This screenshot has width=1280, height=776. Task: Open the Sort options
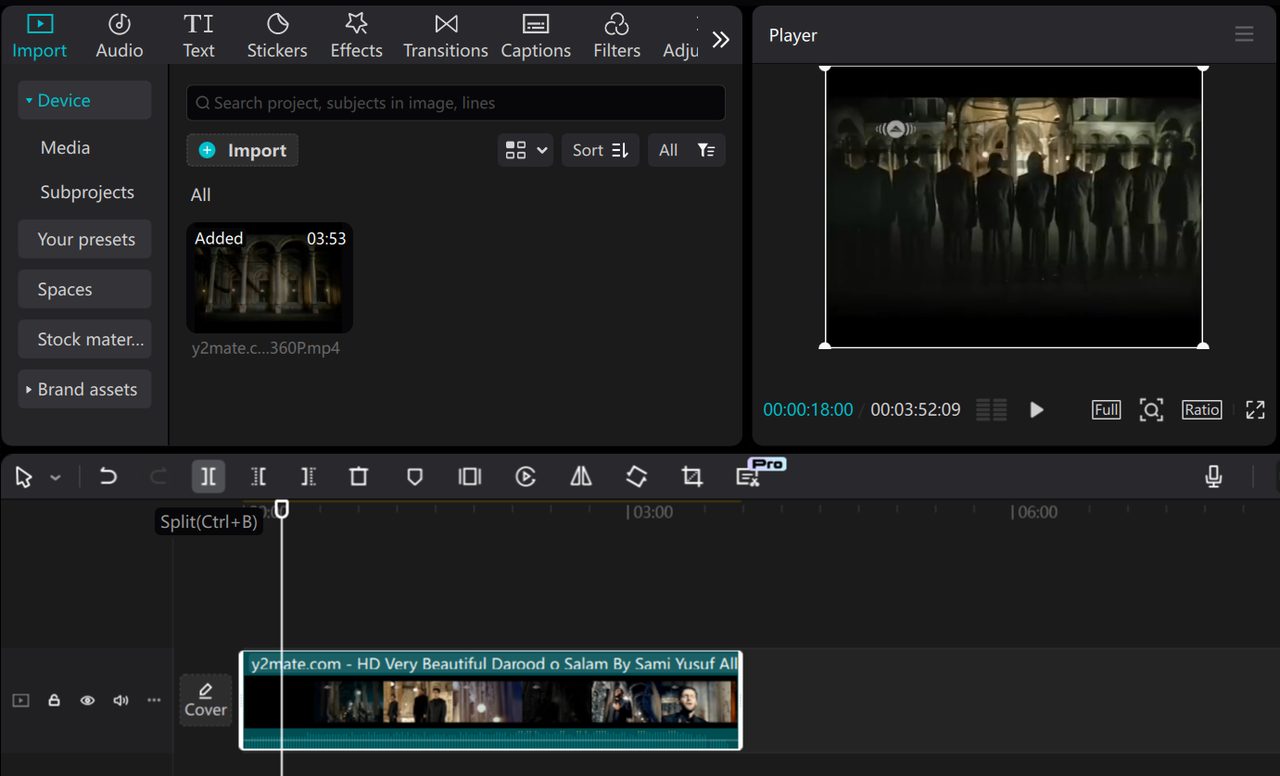[600, 150]
